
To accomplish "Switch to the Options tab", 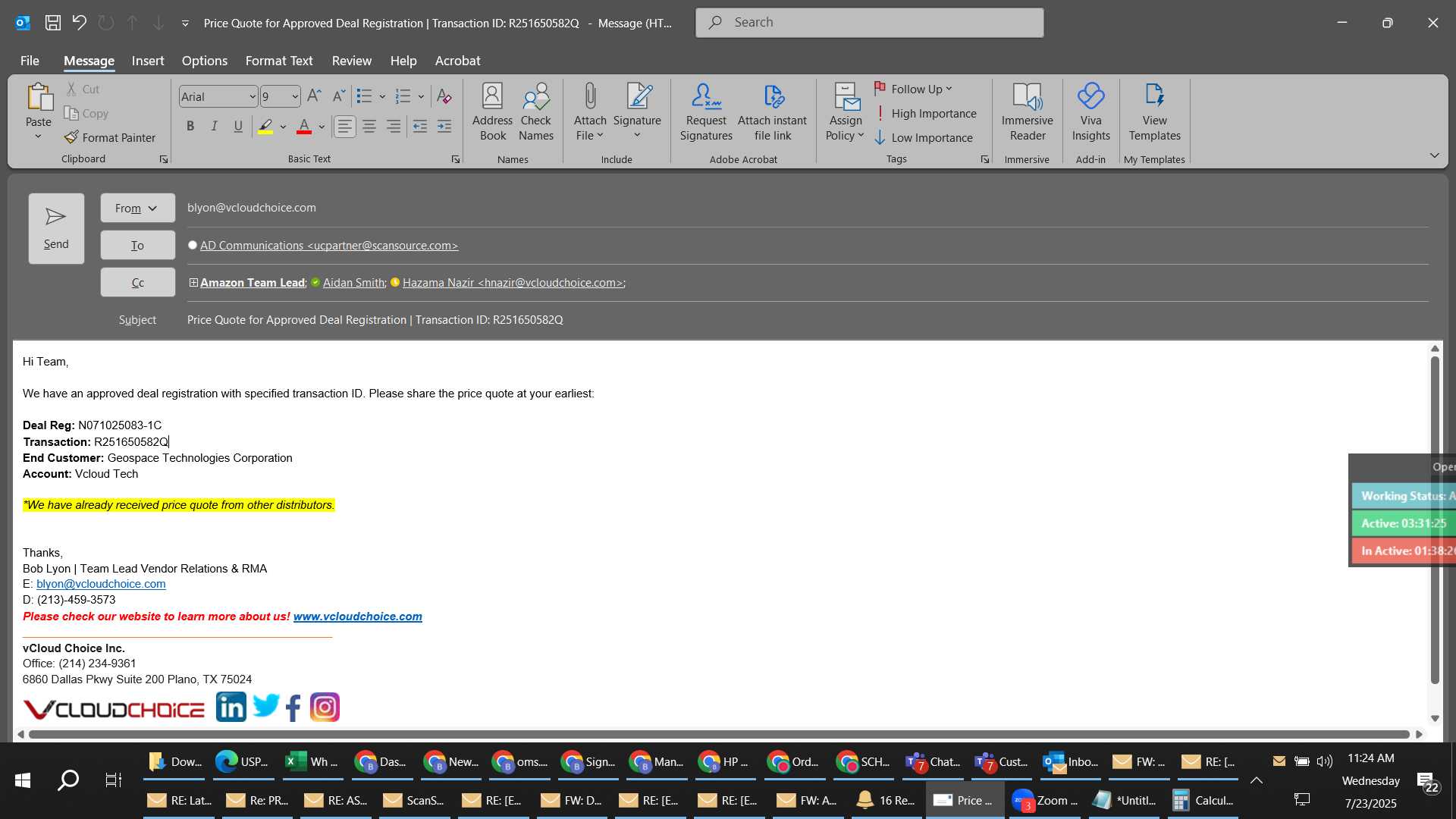I will click(205, 61).
